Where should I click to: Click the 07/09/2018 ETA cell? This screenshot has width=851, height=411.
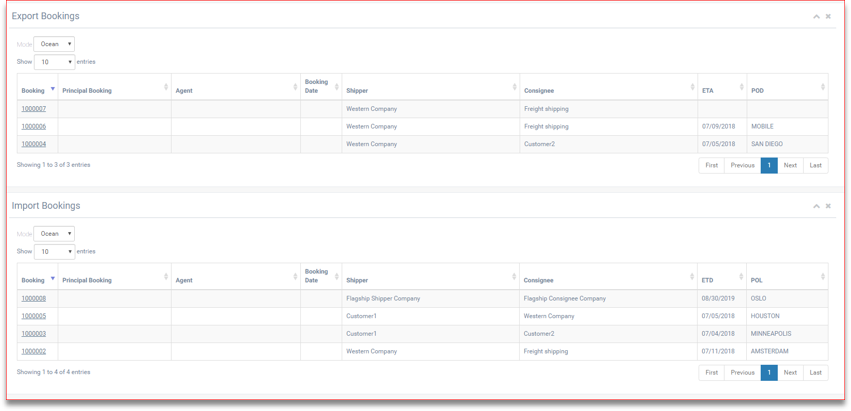pyautogui.click(x=722, y=127)
